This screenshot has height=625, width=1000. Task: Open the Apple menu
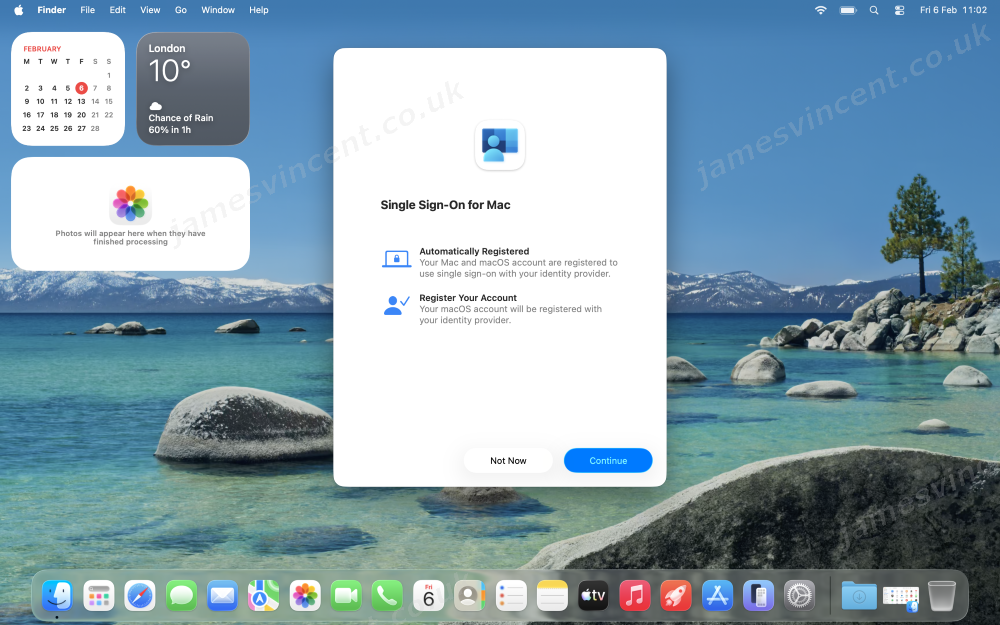click(18, 10)
